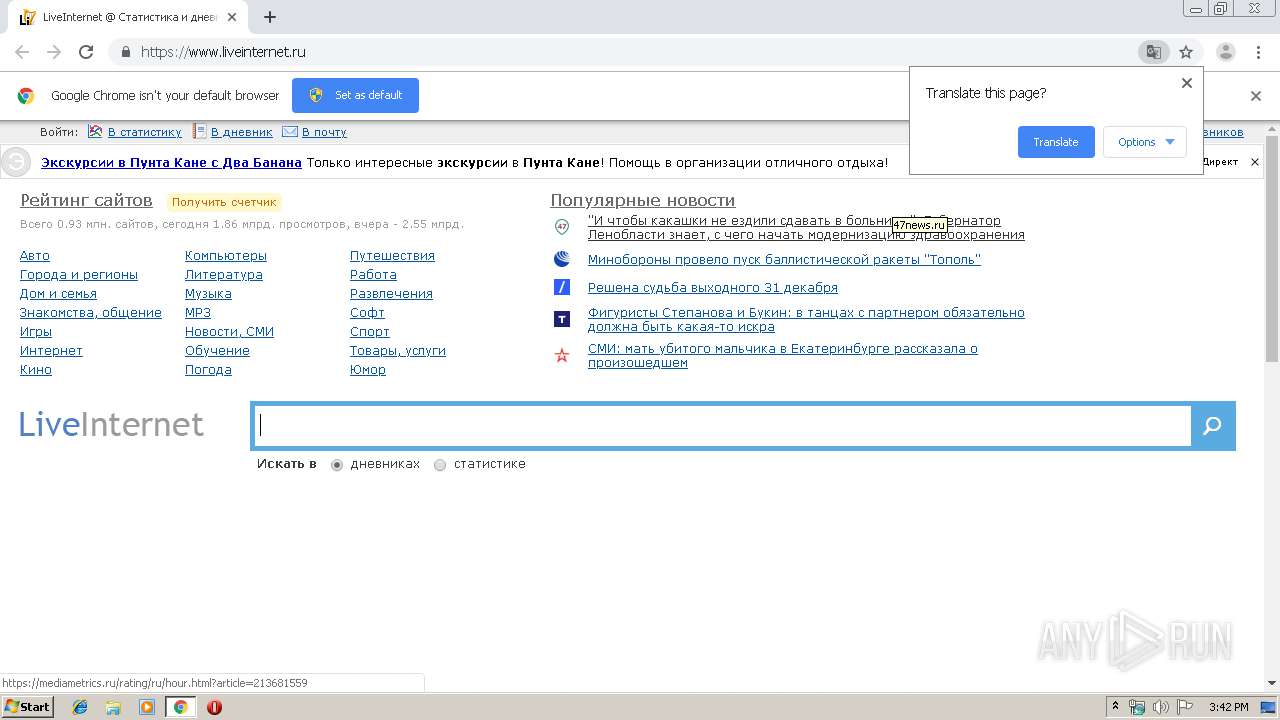Open the 'Музыка' category link

208,294
